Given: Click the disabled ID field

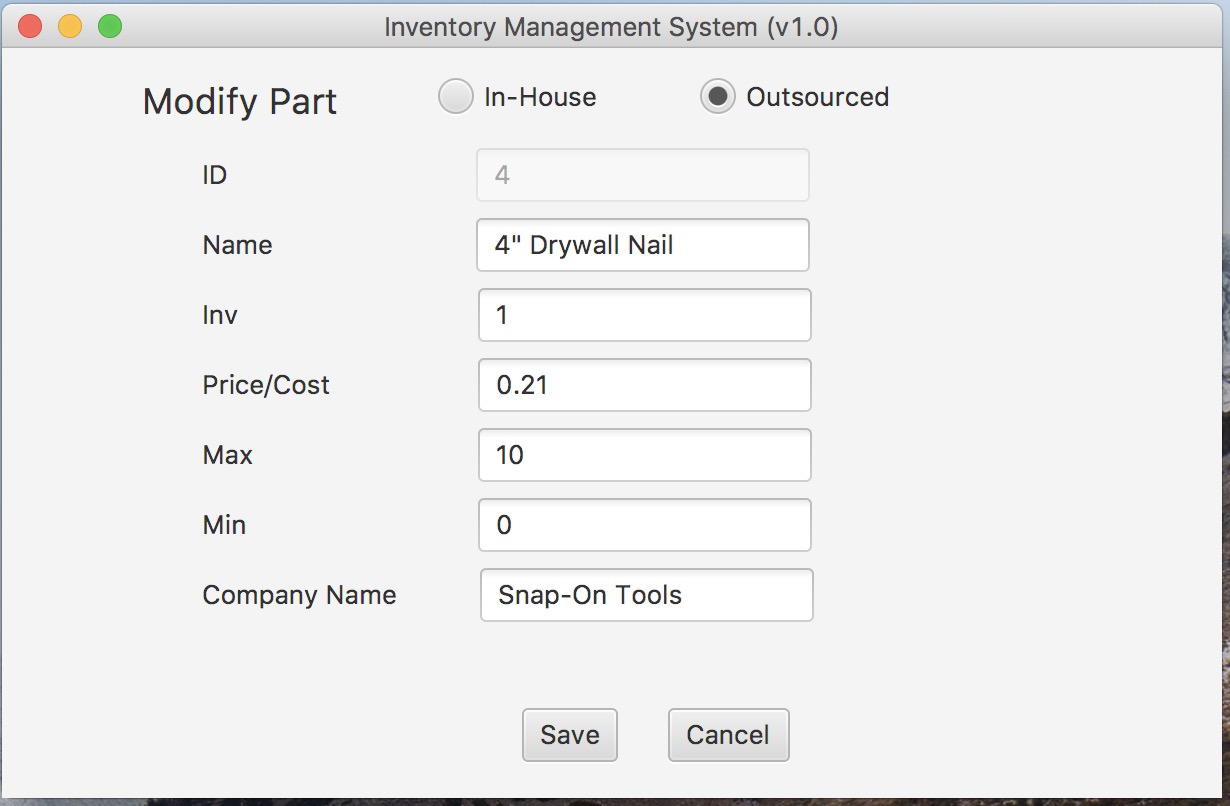Looking at the screenshot, I should tap(643, 176).
